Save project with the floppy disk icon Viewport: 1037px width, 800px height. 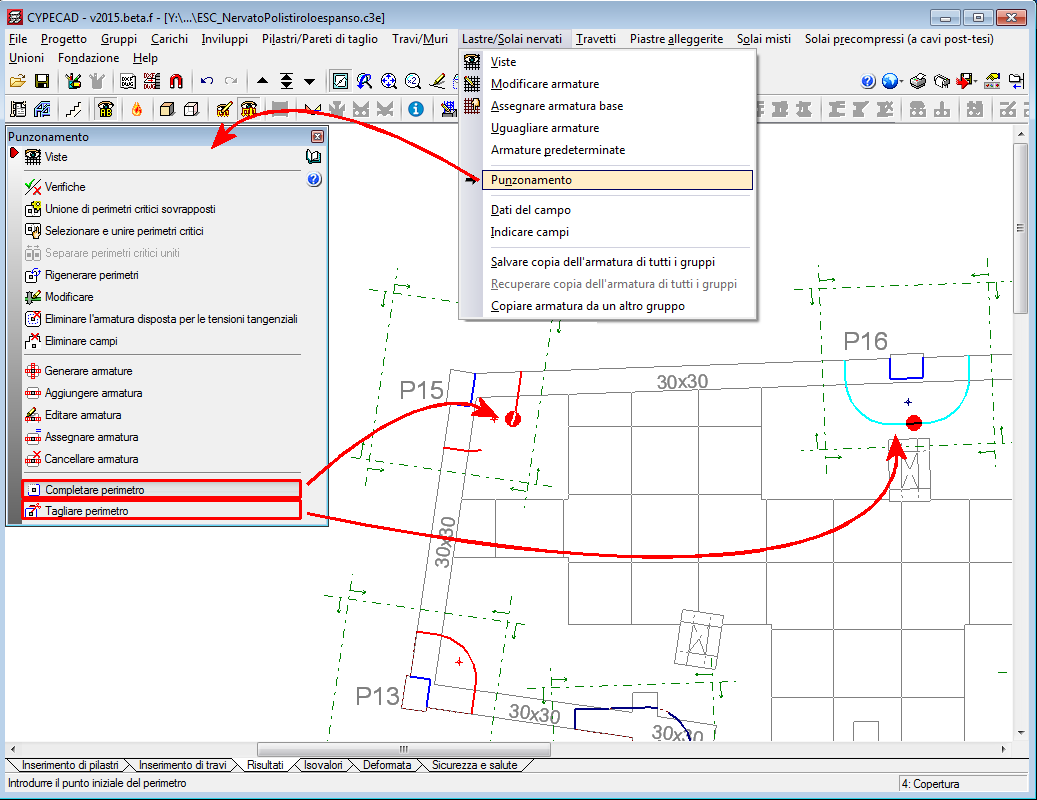42,81
